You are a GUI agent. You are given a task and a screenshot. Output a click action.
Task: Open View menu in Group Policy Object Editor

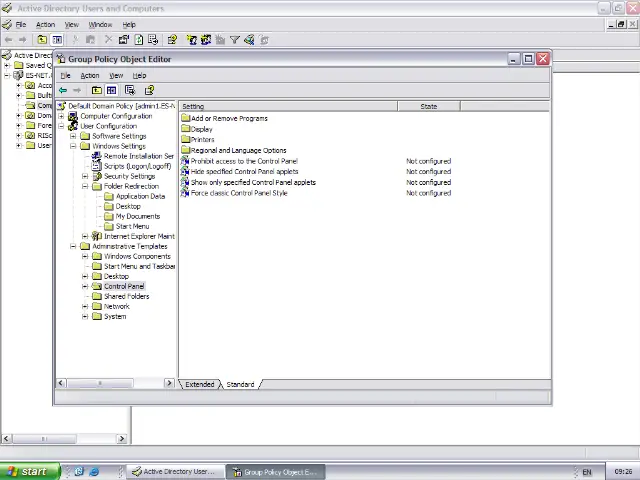[116, 76]
